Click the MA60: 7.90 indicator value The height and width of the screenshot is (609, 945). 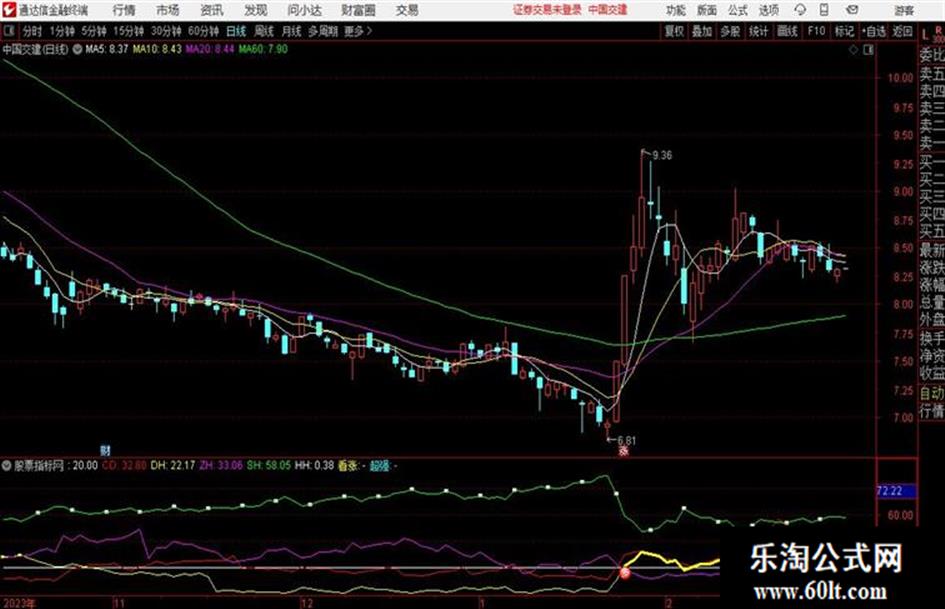tap(263, 49)
